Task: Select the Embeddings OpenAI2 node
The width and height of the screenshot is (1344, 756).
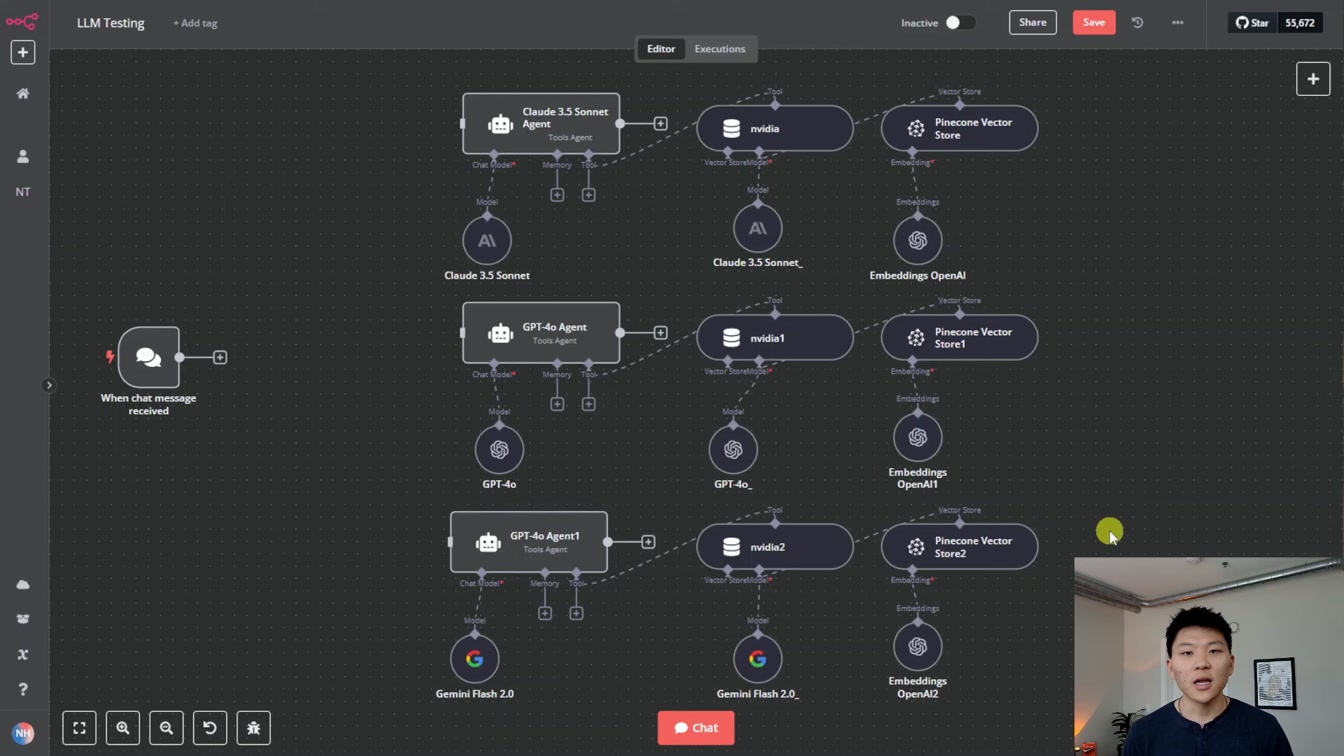Action: [917, 646]
